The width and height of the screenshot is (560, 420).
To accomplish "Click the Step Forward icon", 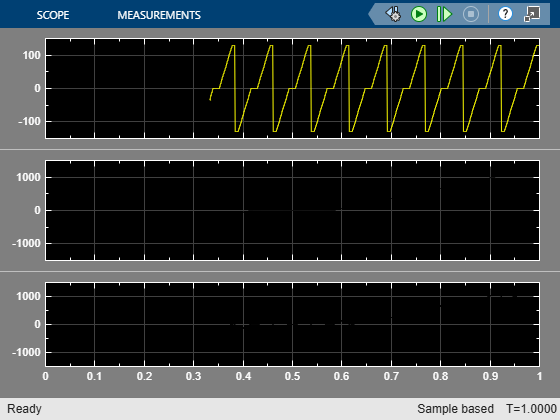I will (444, 14).
